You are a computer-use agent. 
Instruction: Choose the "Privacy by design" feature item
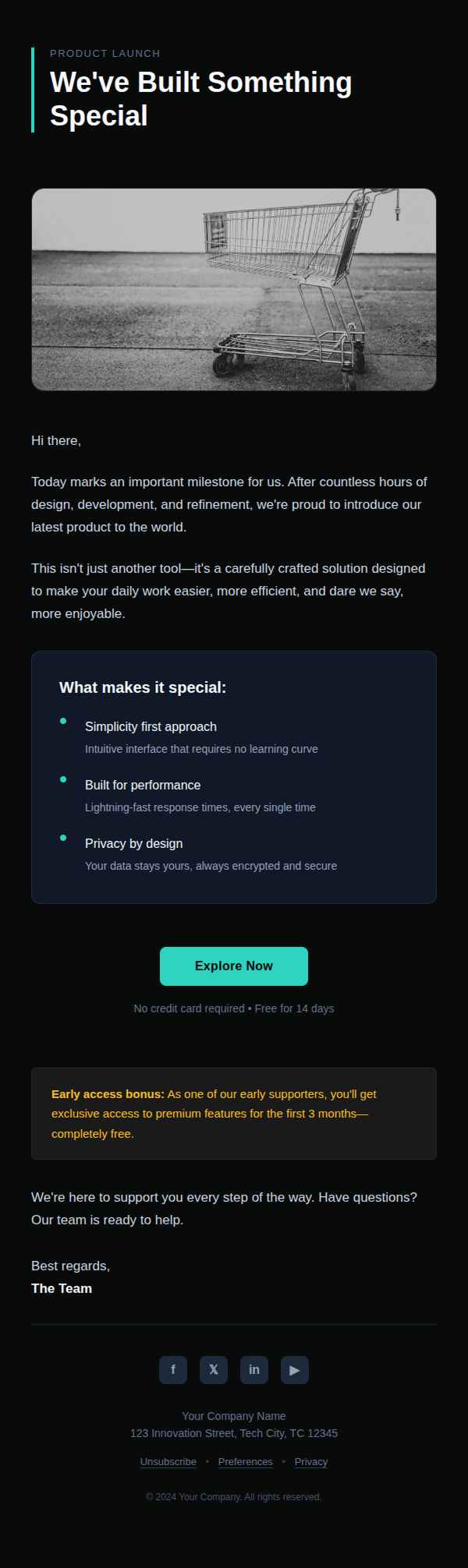pyautogui.click(x=134, y=843)
